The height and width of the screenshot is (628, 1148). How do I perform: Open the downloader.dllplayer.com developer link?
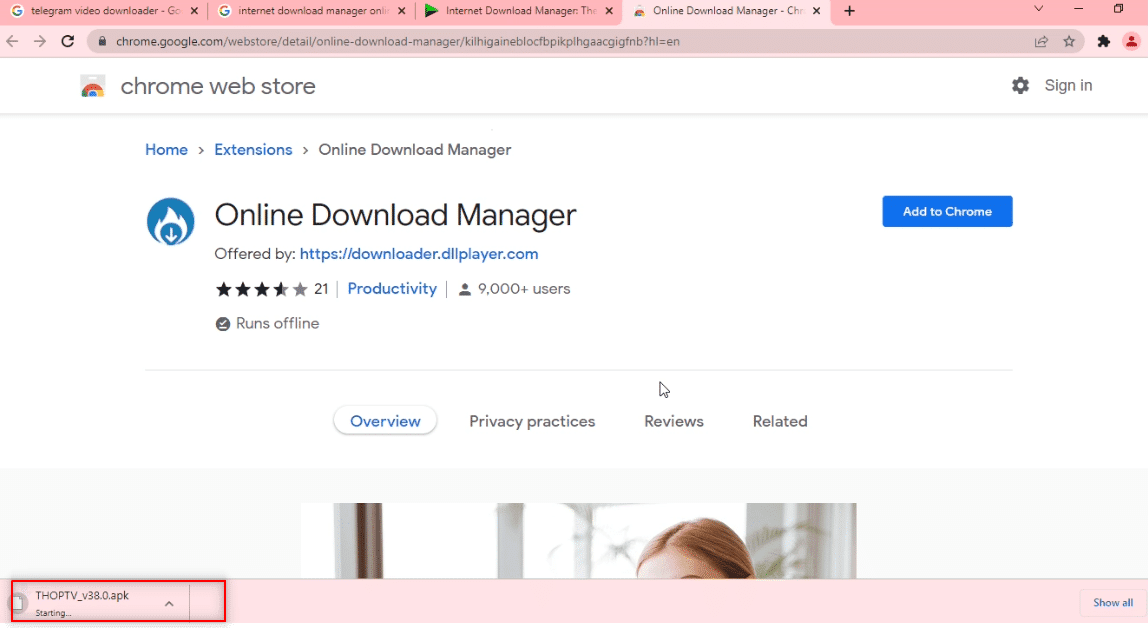tap(419, 254)
